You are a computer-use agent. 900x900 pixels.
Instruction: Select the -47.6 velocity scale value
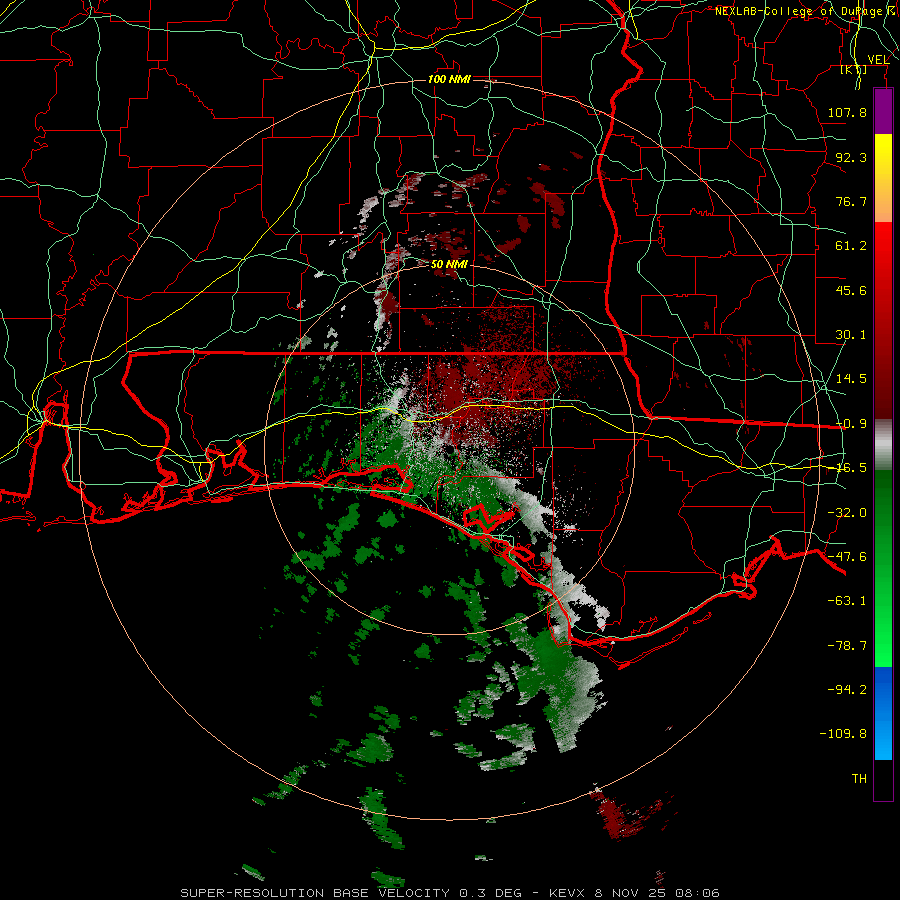coord(847,557)
